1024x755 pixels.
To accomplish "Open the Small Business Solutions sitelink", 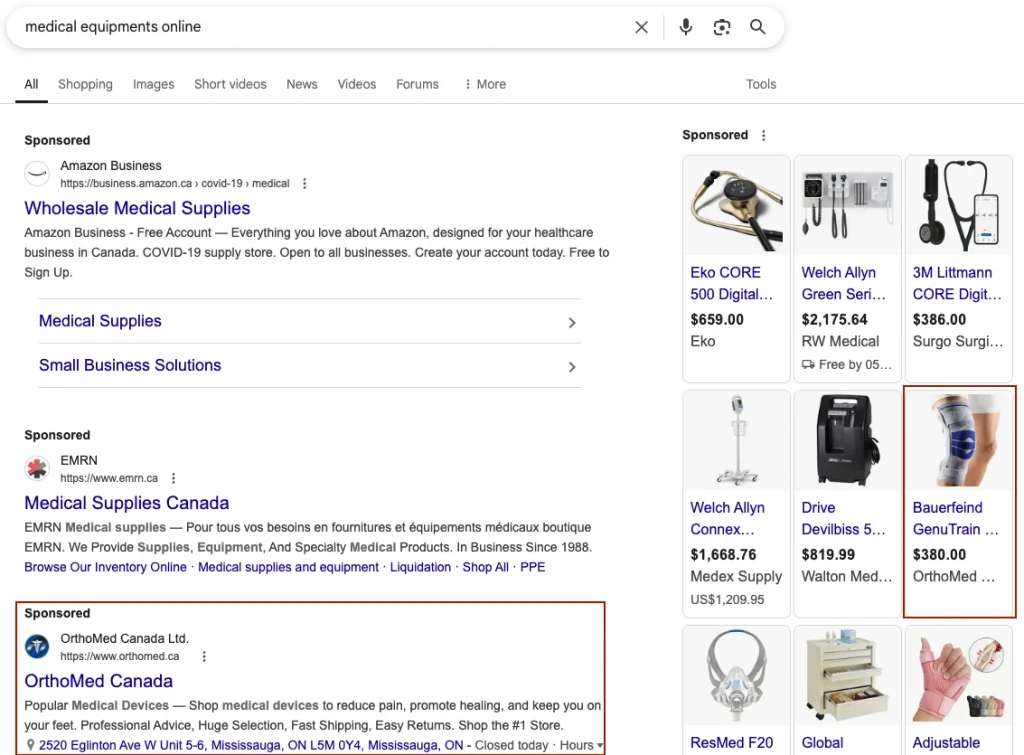I will (x=130, y=365).
